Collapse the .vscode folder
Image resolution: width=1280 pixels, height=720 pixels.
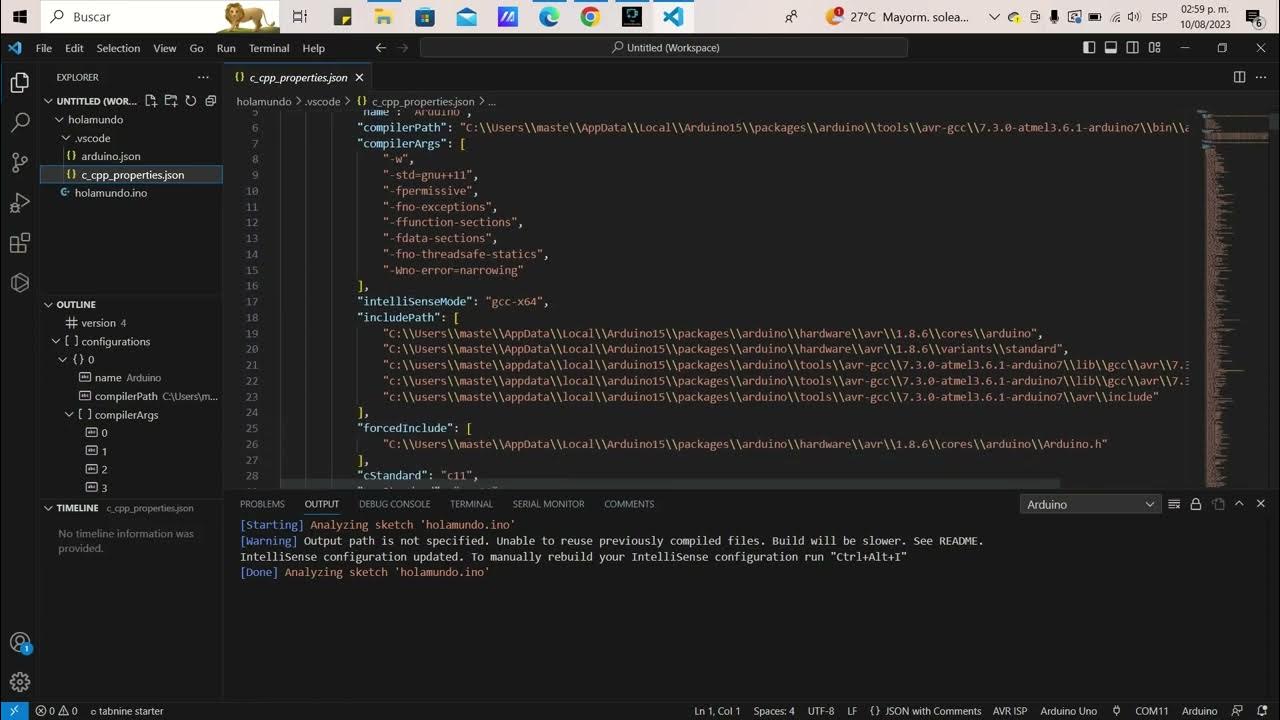point(67,138)
